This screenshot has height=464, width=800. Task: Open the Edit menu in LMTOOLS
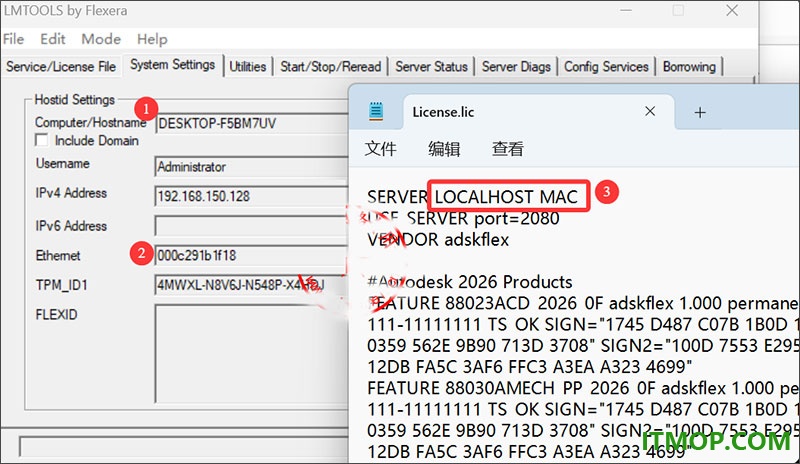point(53,39)
